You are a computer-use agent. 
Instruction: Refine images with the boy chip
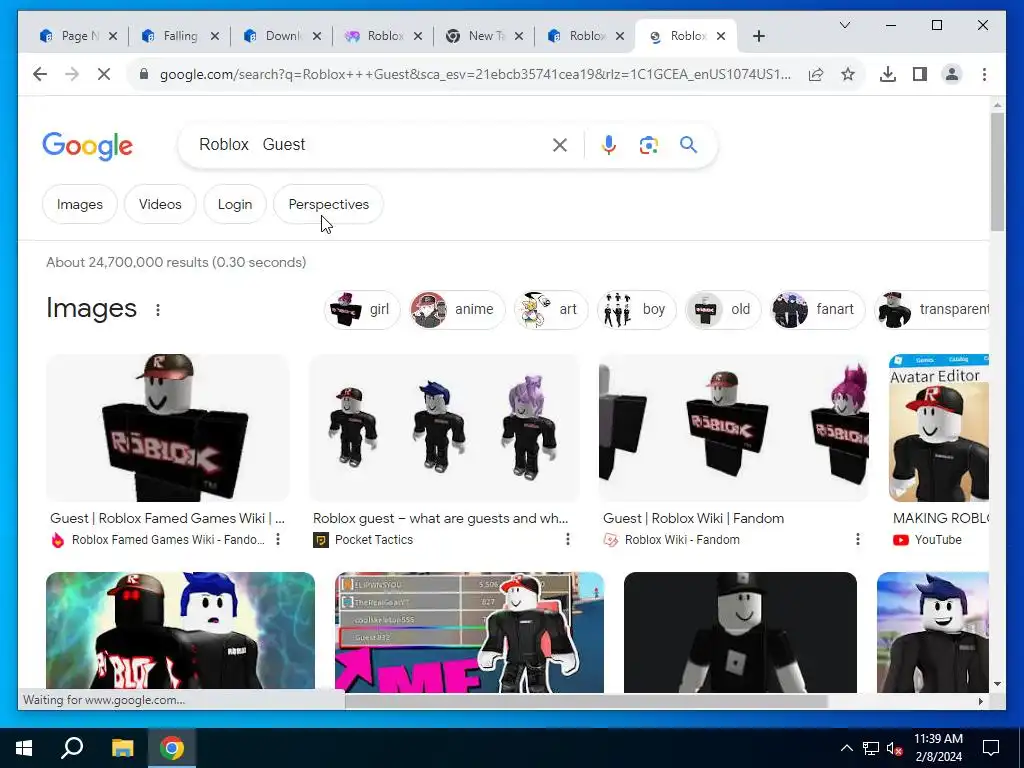(x=636, y=310)
